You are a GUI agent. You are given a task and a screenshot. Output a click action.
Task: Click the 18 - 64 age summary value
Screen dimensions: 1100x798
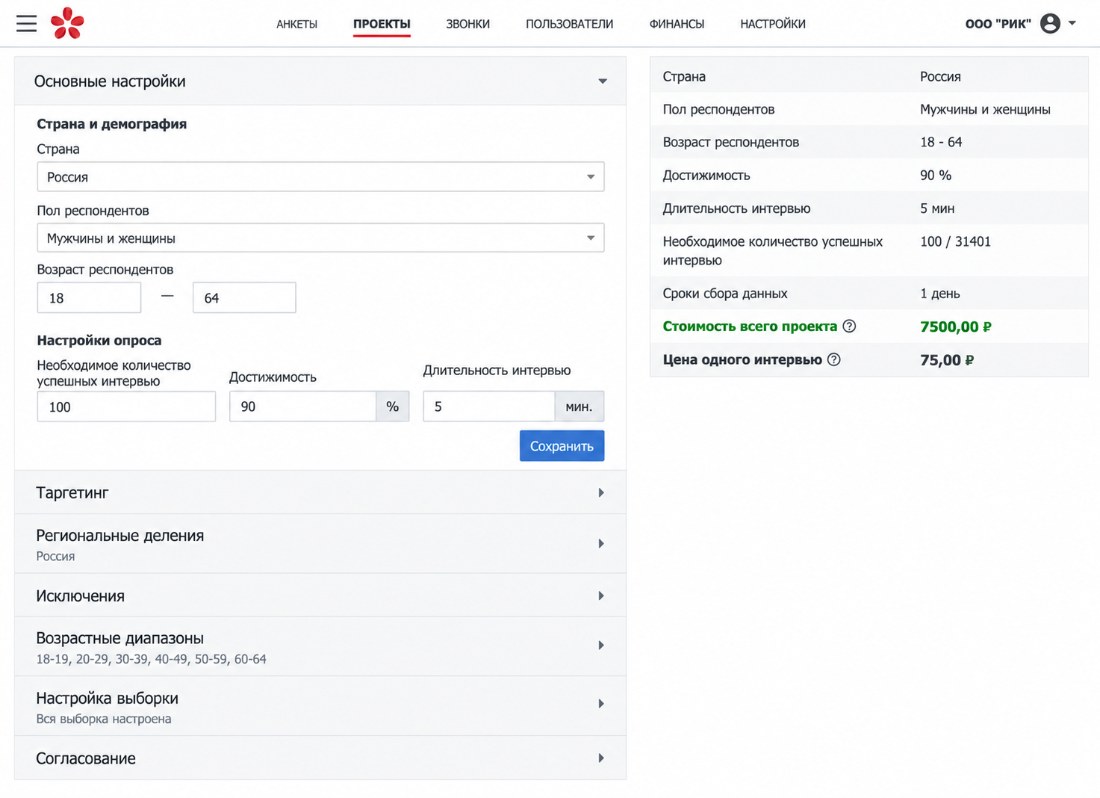(941, 142)
